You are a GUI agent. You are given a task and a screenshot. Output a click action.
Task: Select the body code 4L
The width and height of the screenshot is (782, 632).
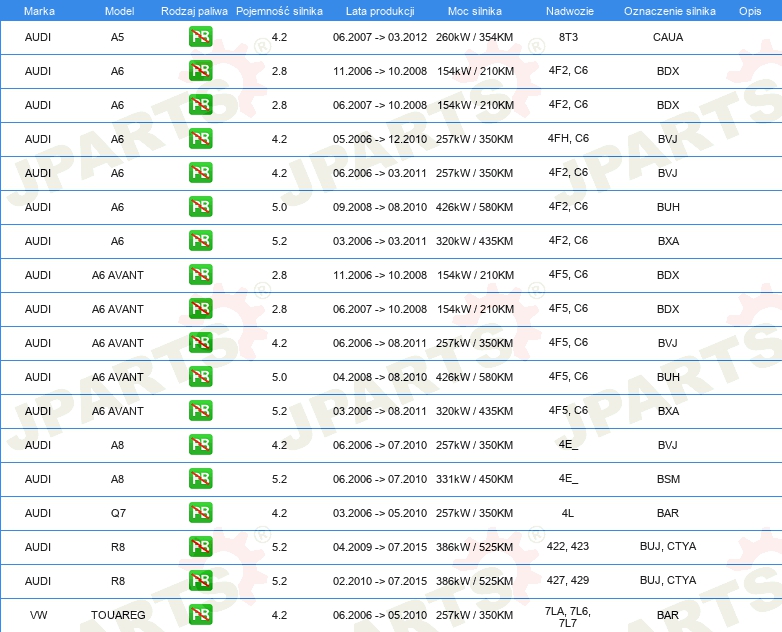click(x=568, y=513)
